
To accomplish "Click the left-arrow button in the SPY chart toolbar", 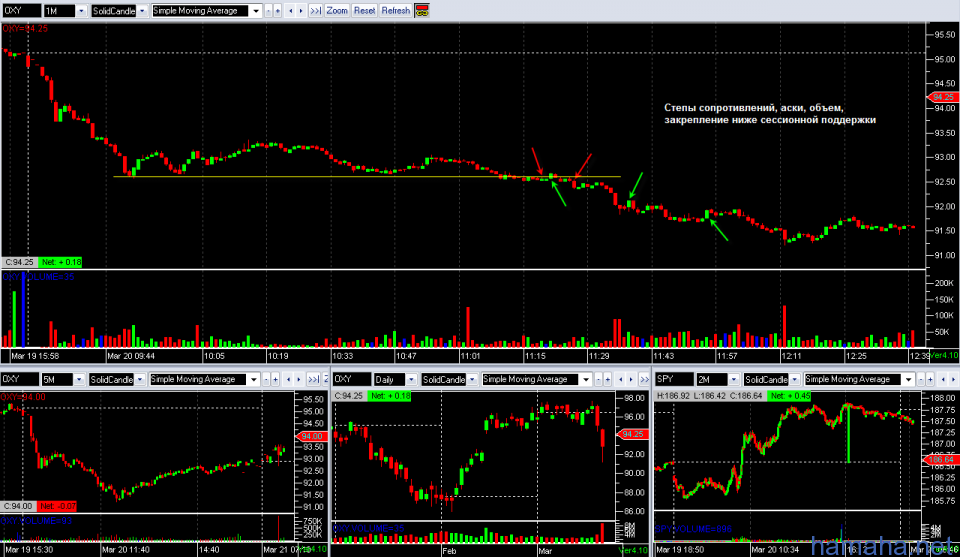I will 943,379.
